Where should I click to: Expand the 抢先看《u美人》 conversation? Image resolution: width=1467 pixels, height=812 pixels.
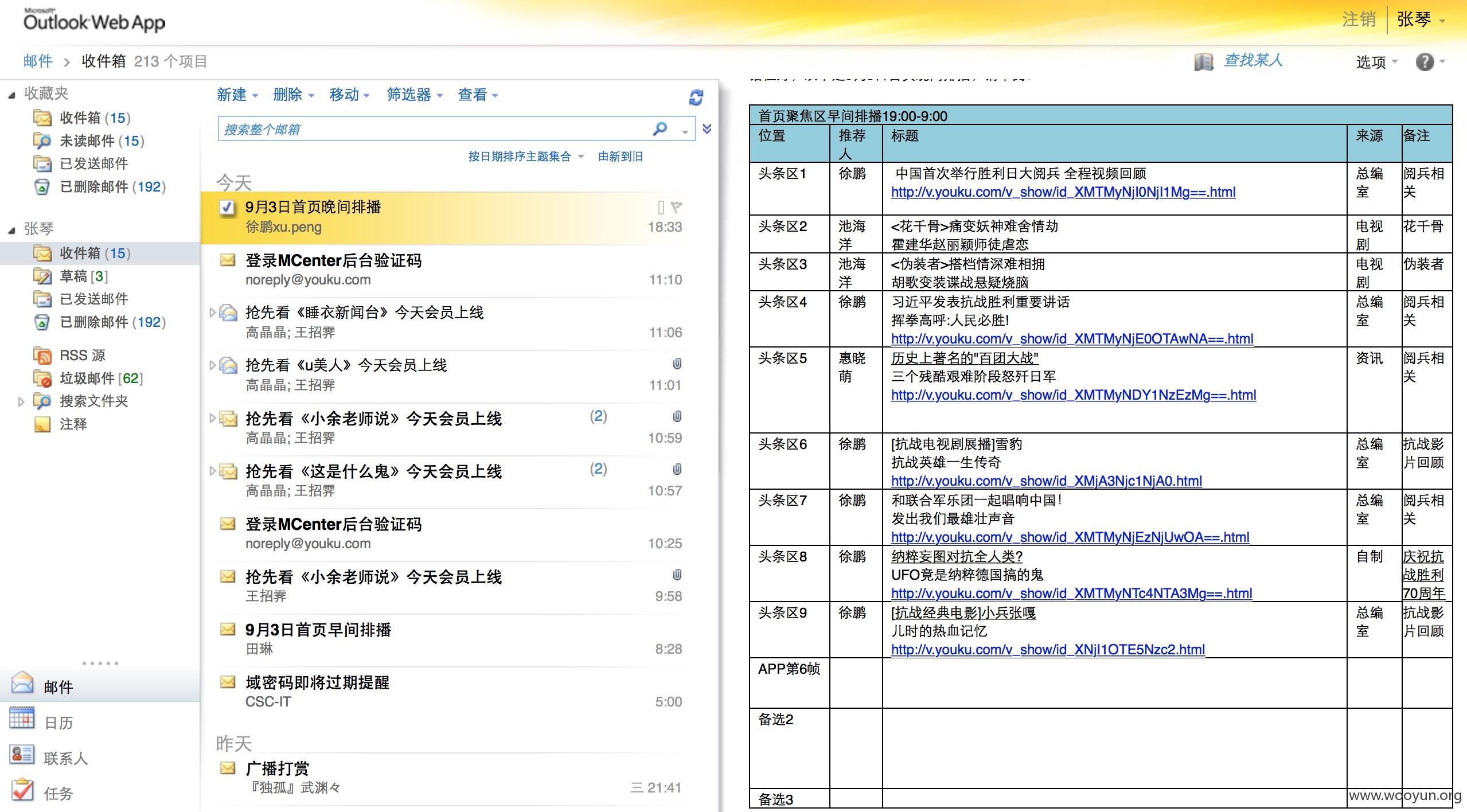(x=213, y=365)
